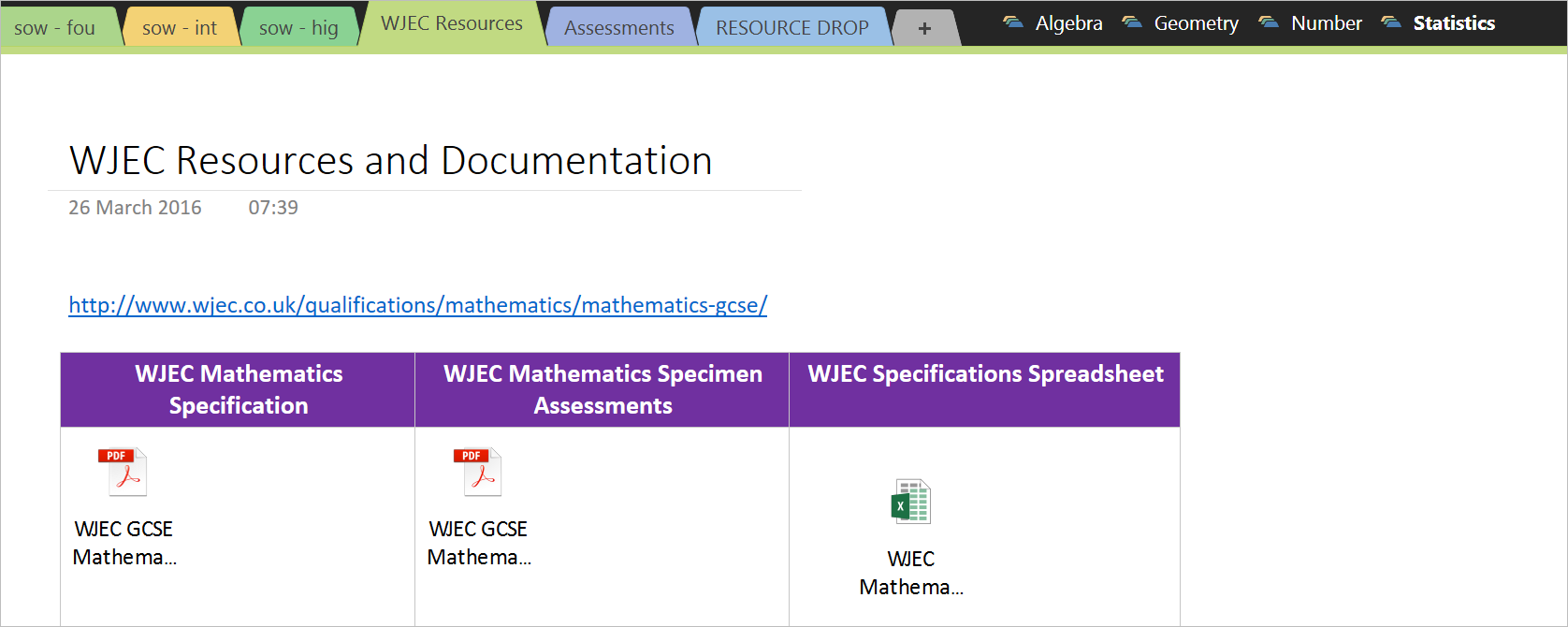Click the Algebra notebook icon

(x=1012, y=22)
